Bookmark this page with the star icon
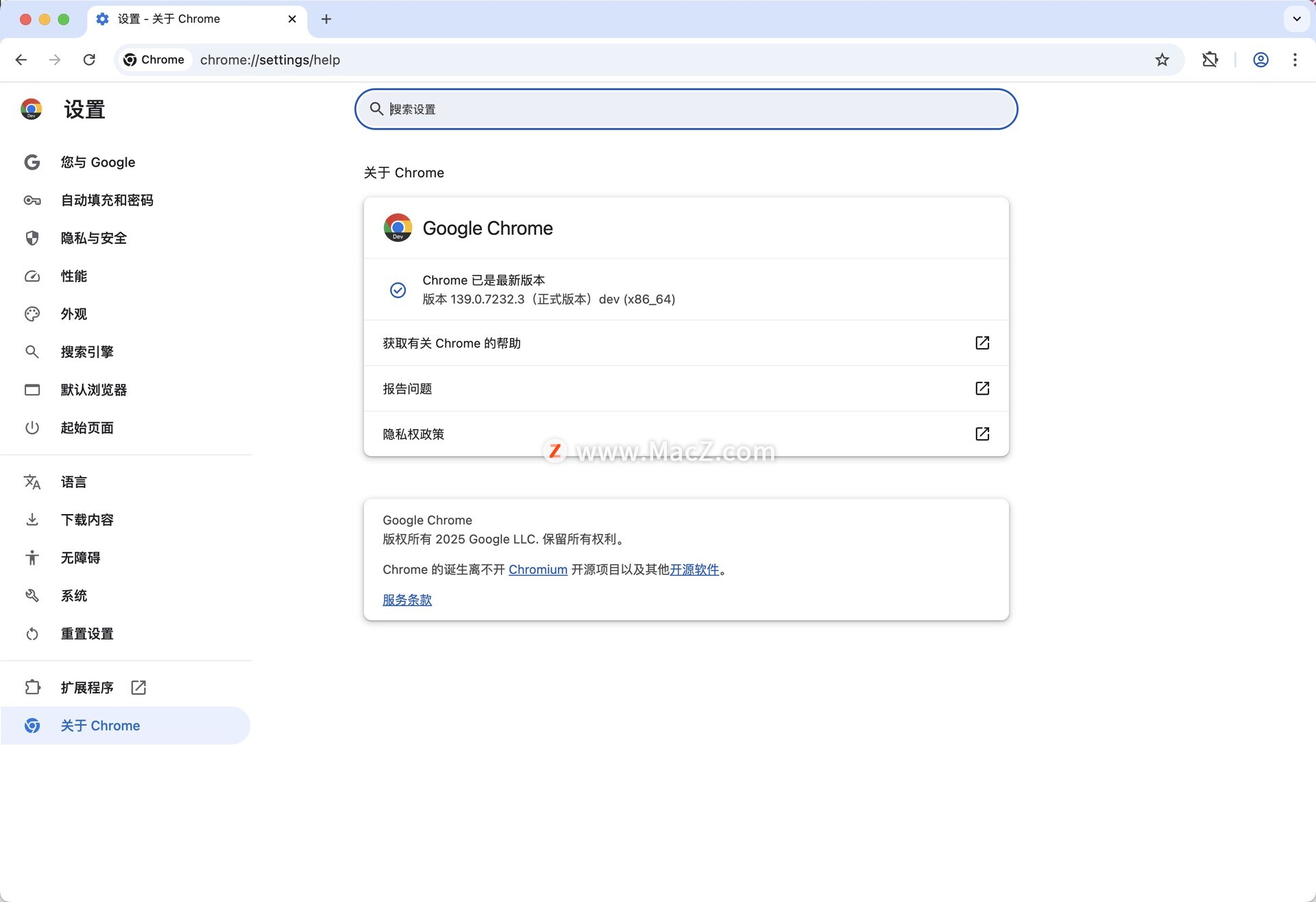Image resolution: width=1316 pixels, height=902 pixels. click(1162, 60)
